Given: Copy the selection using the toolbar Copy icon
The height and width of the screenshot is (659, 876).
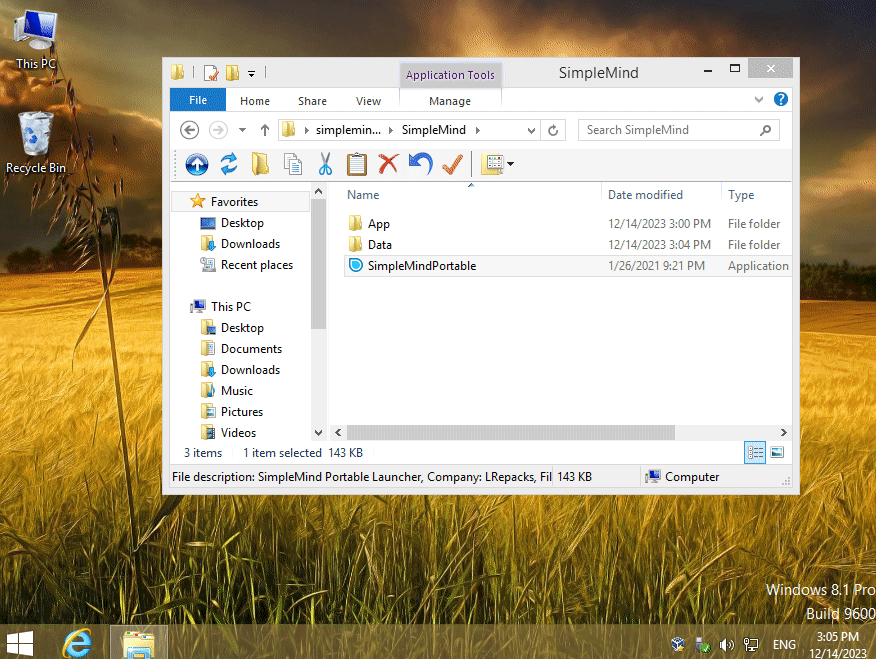Looking at the screenshot, I should [x=293, y=164].
